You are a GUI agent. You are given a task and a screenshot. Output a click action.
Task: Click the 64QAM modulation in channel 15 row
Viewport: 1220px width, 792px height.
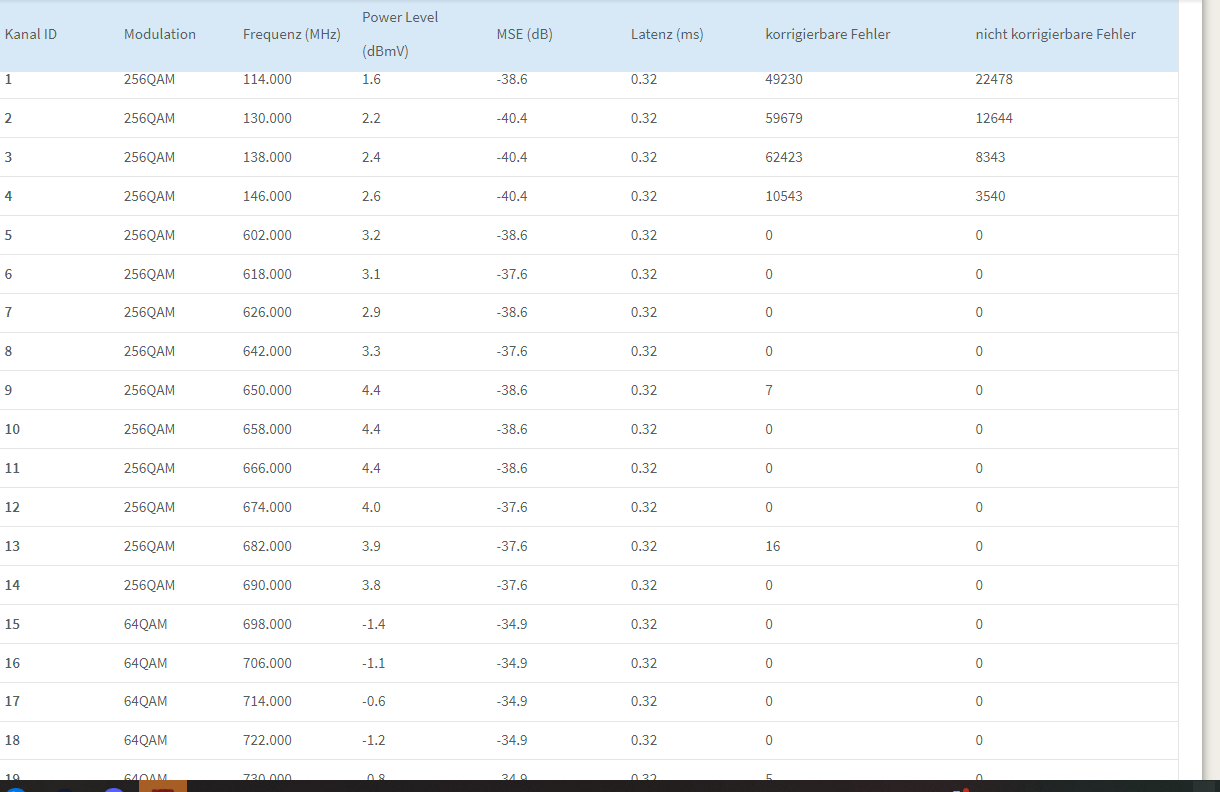pos(146,624)
